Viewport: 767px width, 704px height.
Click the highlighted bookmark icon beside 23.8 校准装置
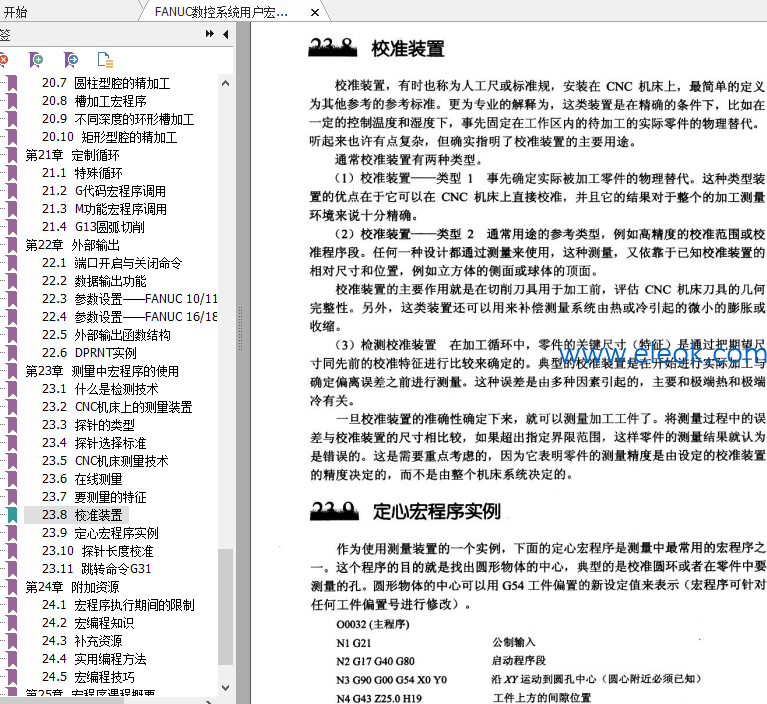12,515
